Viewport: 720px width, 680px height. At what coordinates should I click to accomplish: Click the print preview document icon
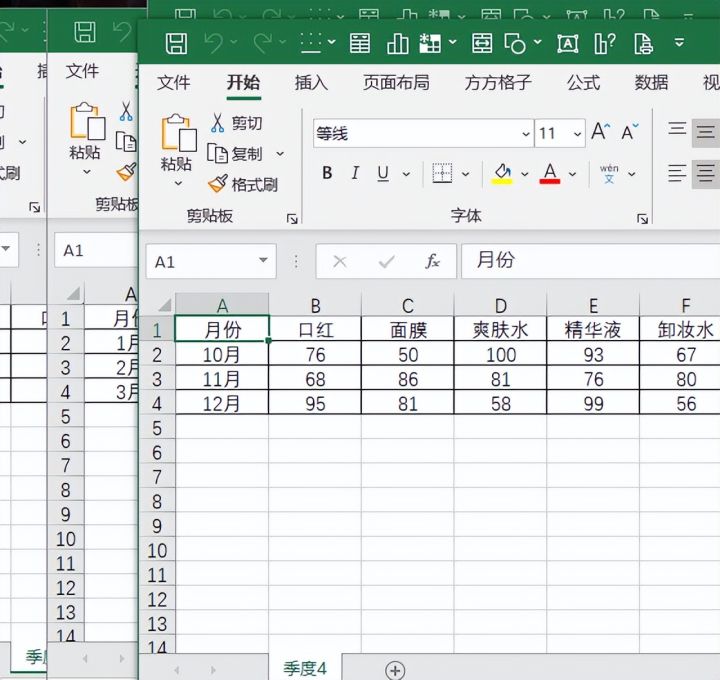(643, 44)
